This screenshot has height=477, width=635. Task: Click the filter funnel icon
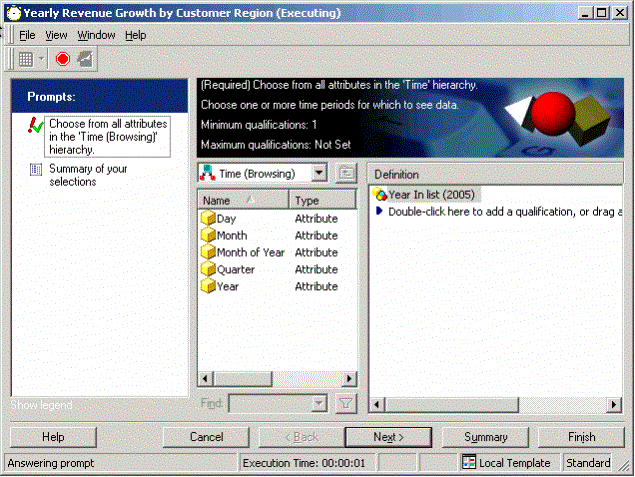pos(346,404)
